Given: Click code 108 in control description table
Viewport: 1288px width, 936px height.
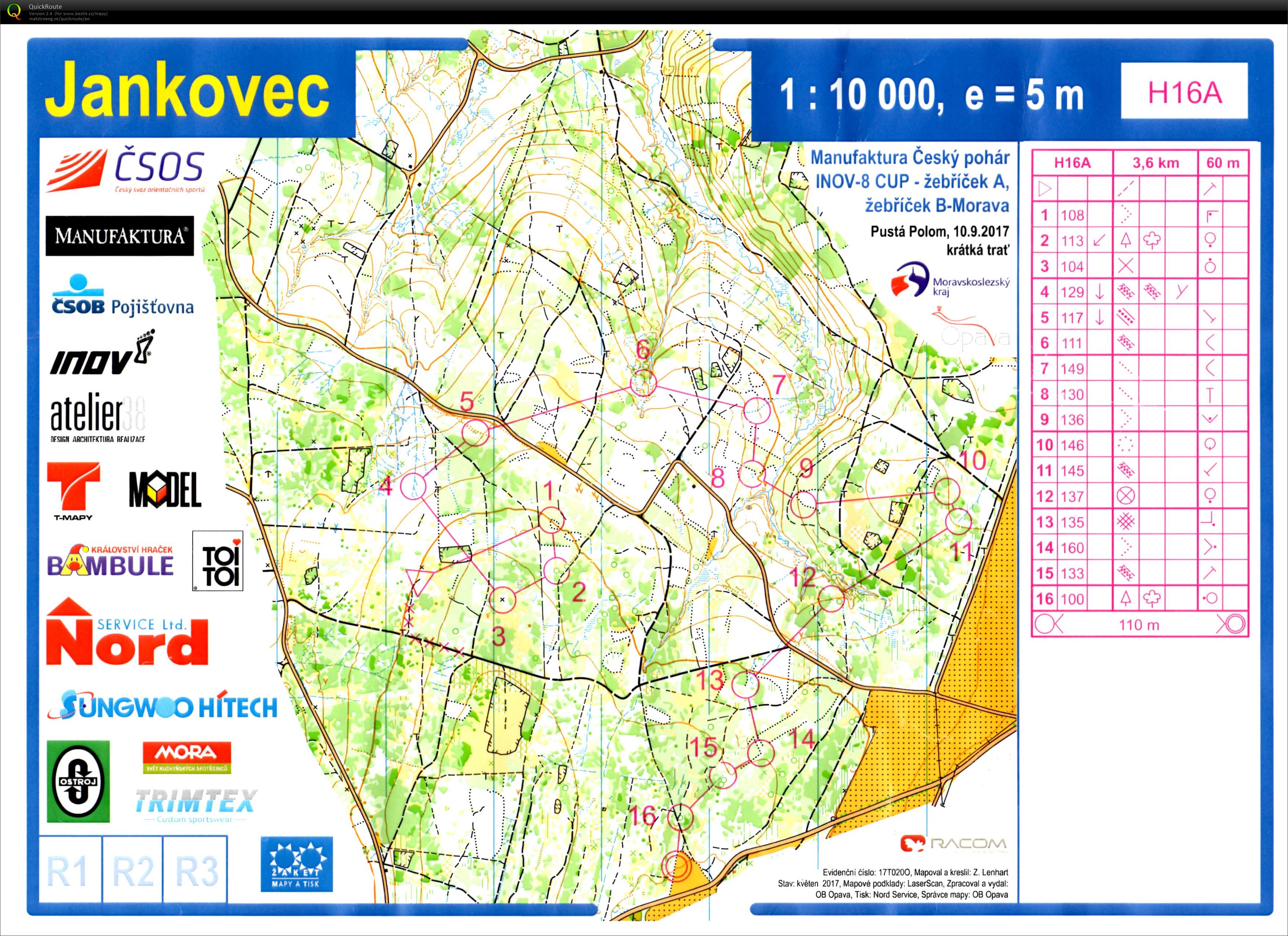Looking at the screenshot, I should pyautogui.click(x=1072, y=215).
